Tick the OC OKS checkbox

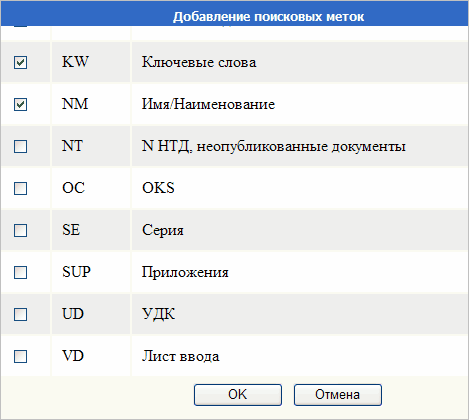pos(20,188)
